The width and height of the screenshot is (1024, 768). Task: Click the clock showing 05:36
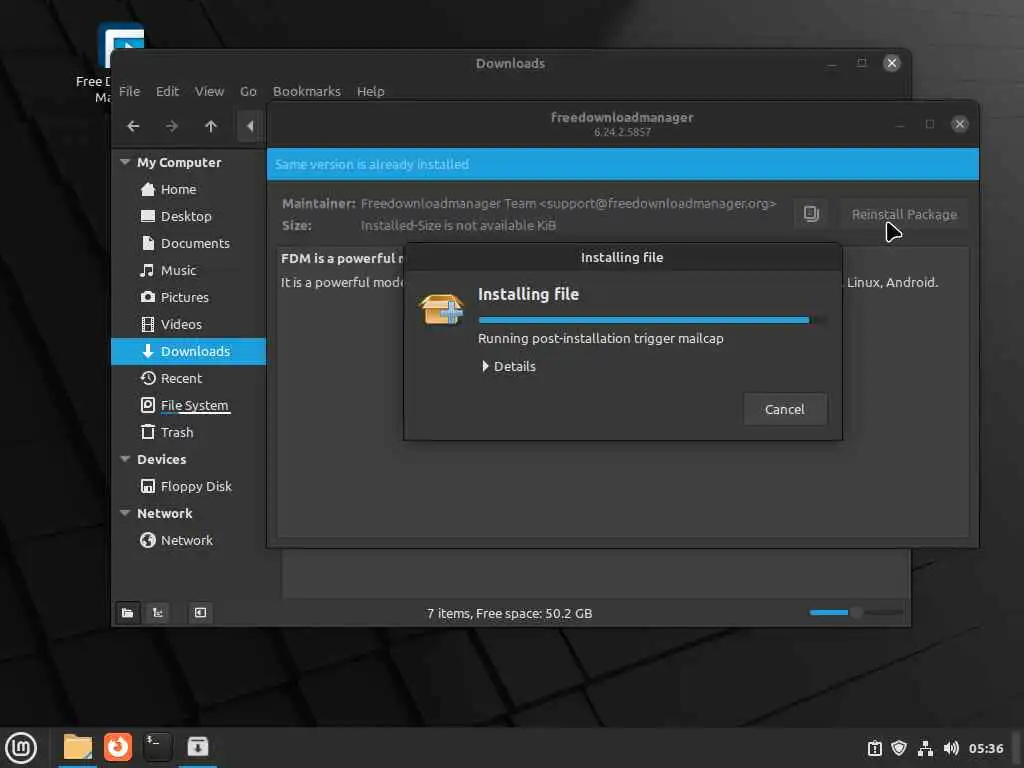pyautogui.click(x=985, y=748)
